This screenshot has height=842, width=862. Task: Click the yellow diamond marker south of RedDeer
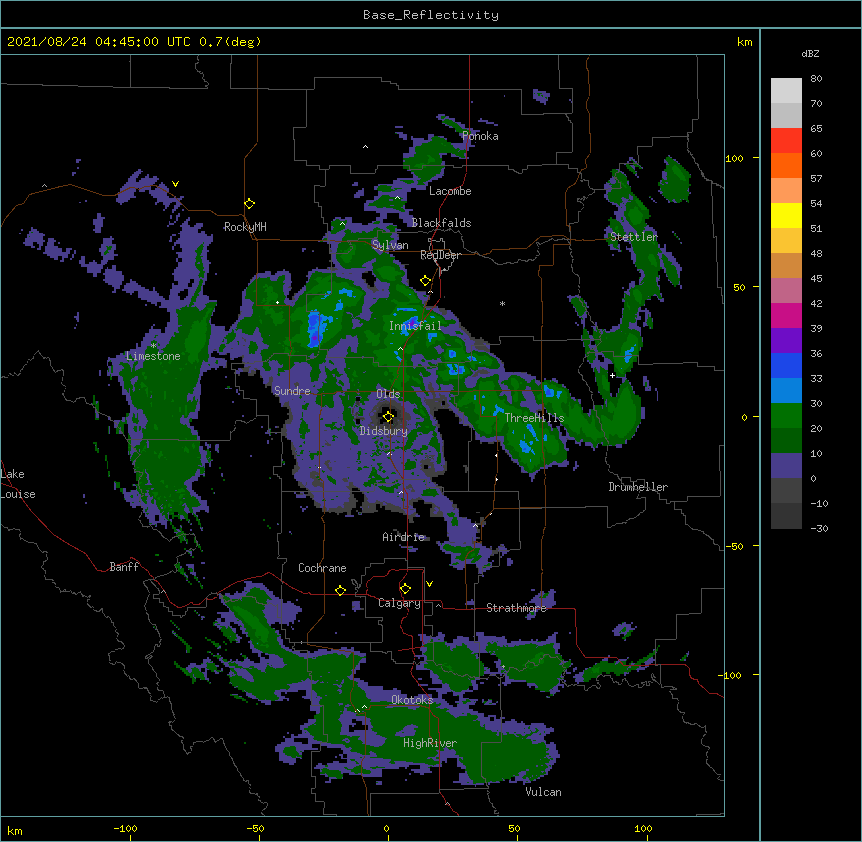click(426, 281)
